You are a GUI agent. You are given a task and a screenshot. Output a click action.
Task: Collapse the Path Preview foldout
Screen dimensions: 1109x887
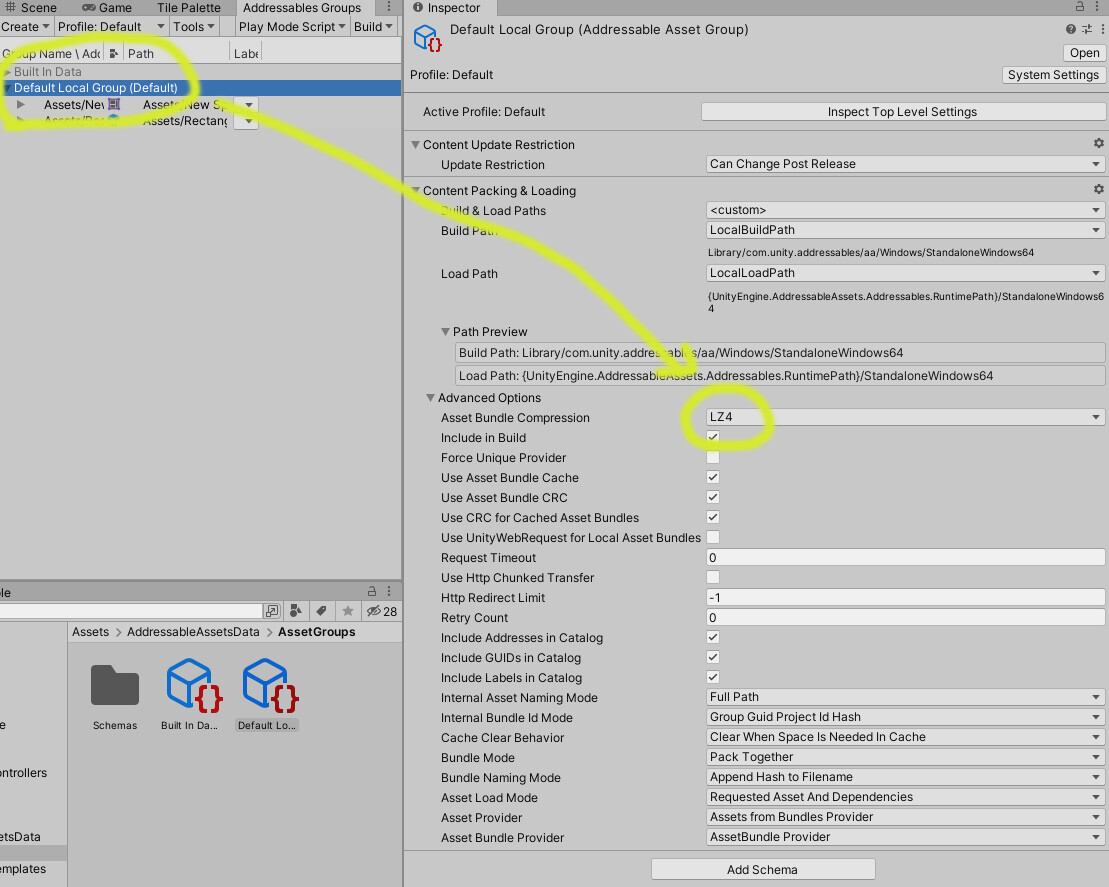coord(446,331)
